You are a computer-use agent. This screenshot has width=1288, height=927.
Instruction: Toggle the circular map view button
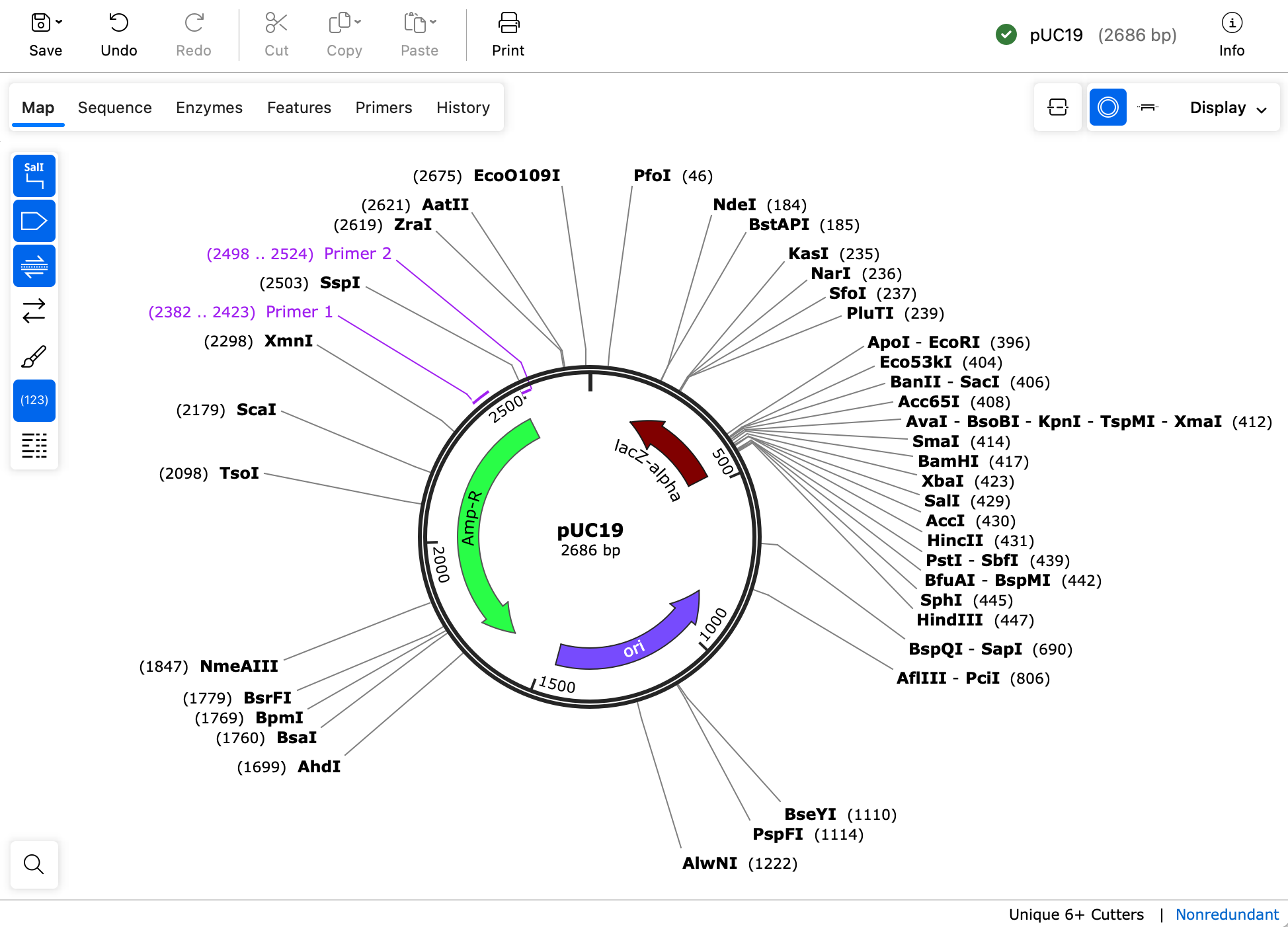pos(1107,107)
